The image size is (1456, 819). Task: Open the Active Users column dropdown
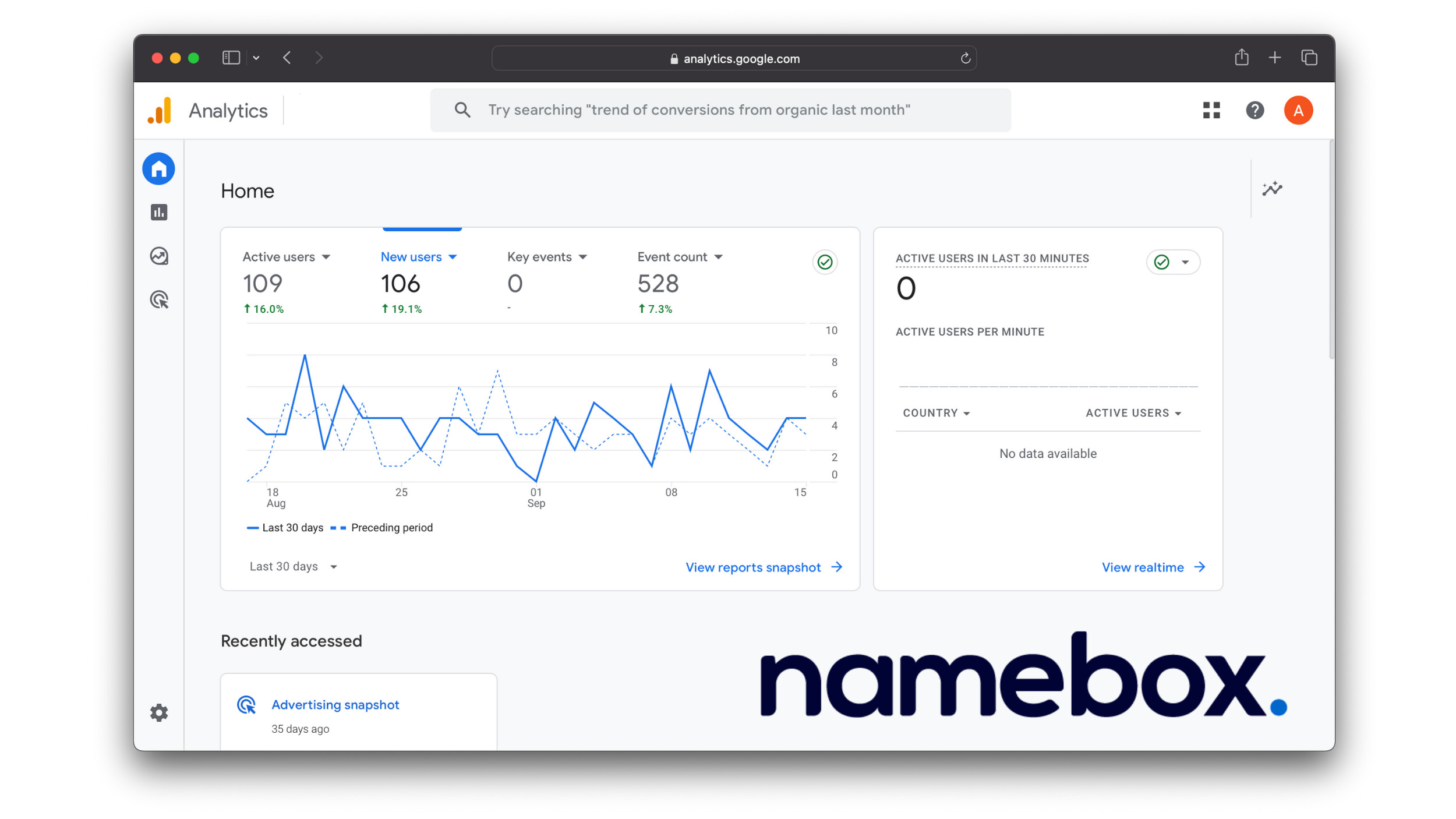1133,413
